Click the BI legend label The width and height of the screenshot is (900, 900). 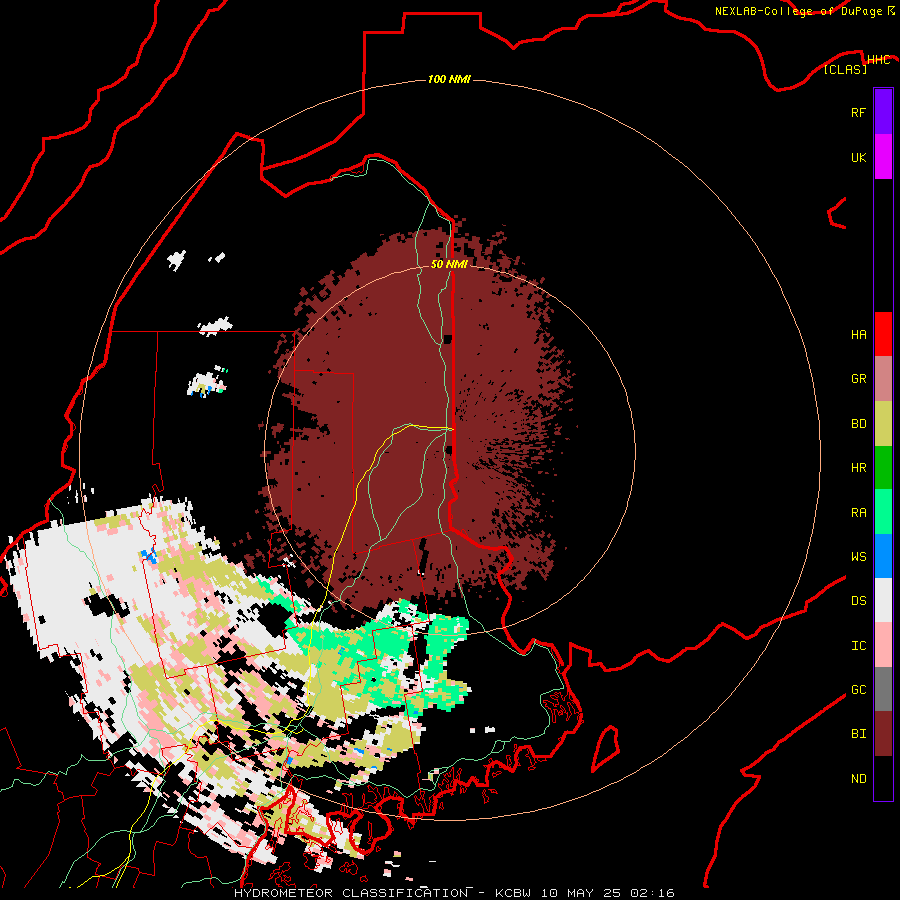(x=858, y=734)
